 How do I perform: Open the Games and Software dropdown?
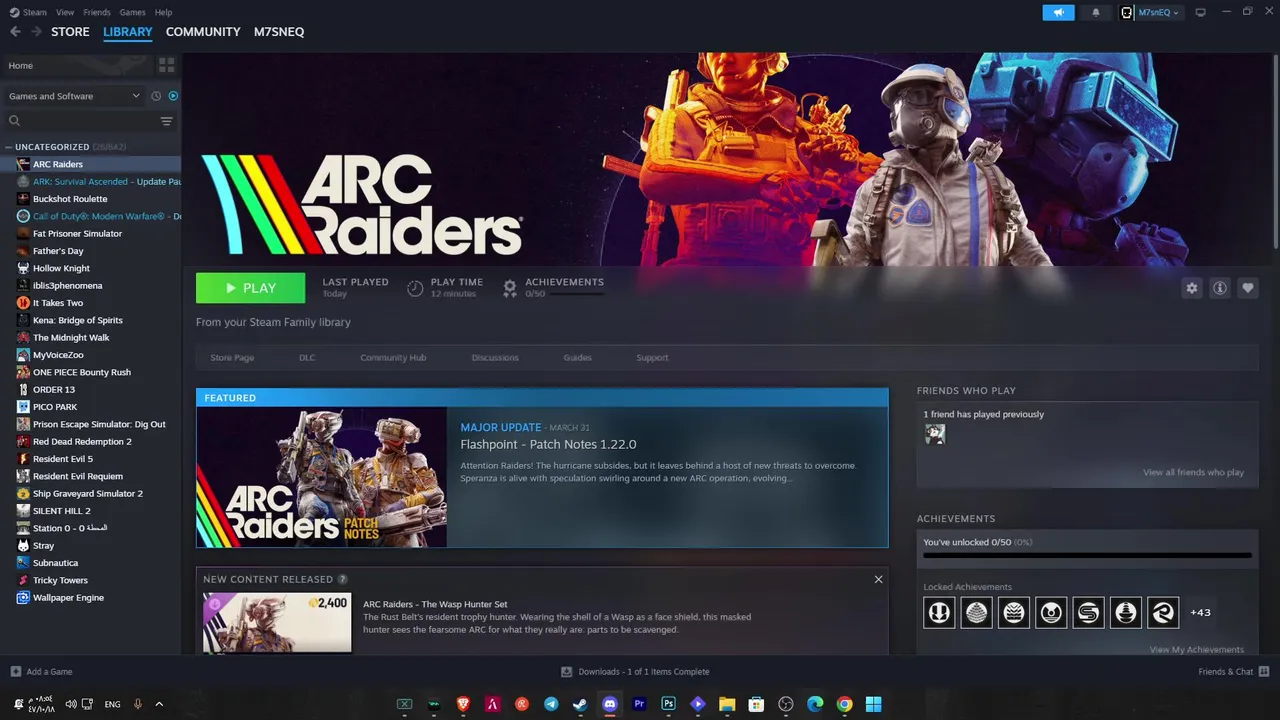pos(74,96)
